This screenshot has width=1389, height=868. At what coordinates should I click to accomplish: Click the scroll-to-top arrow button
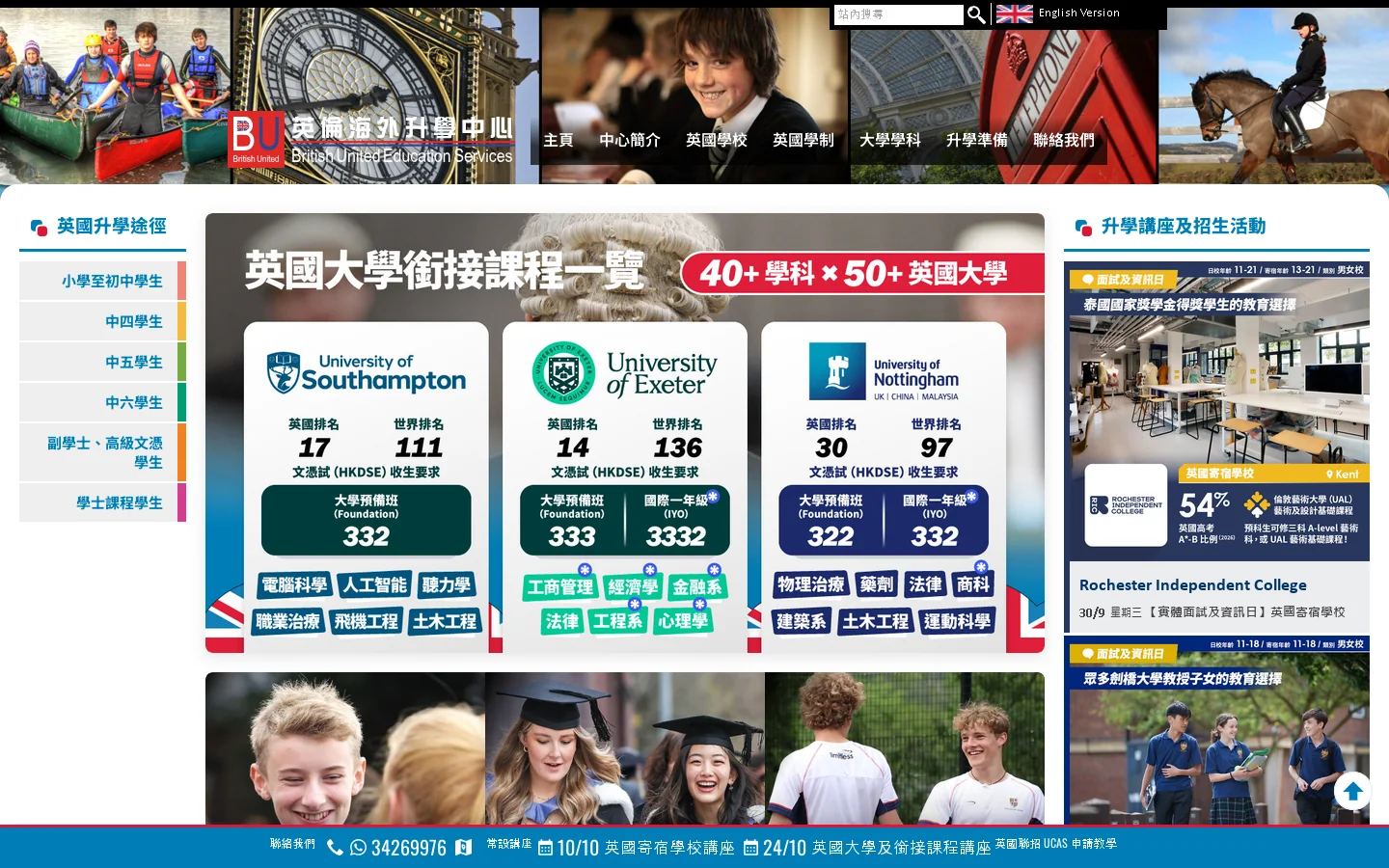[x=1352, y=792]
